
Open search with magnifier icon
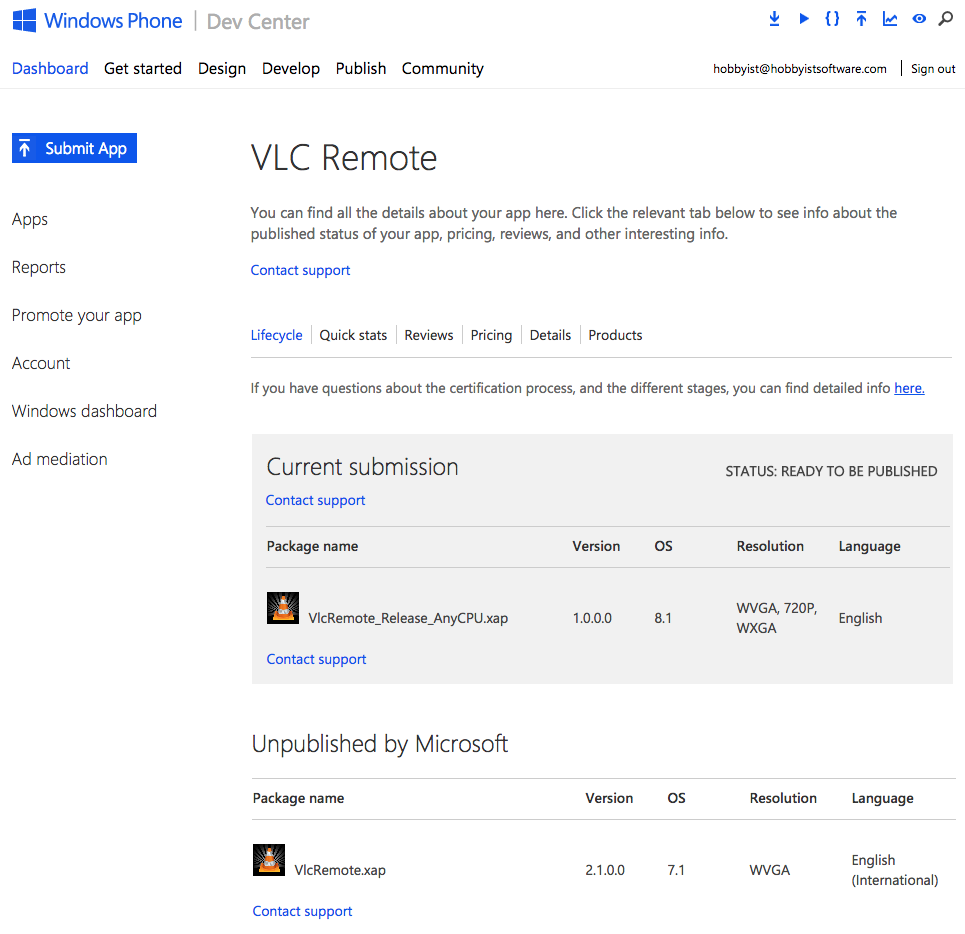coord(946,18)
